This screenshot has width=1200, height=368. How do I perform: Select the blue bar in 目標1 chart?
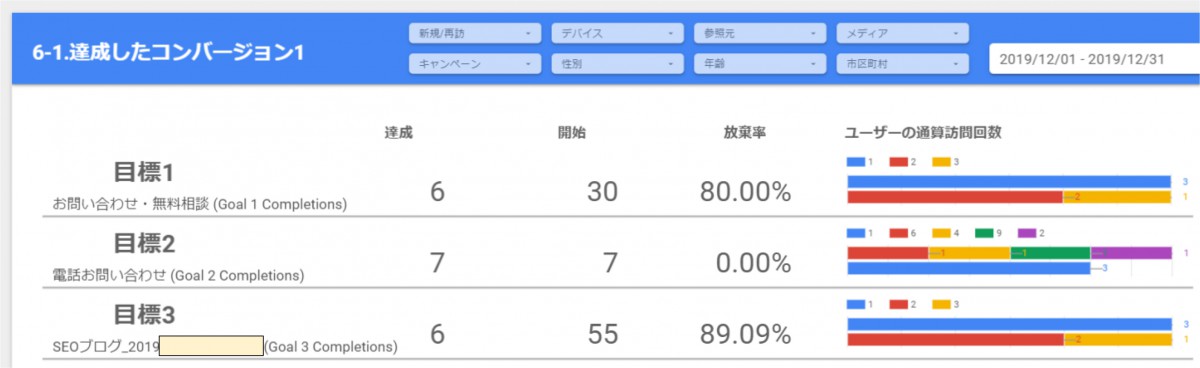[x=1009, y=182]
